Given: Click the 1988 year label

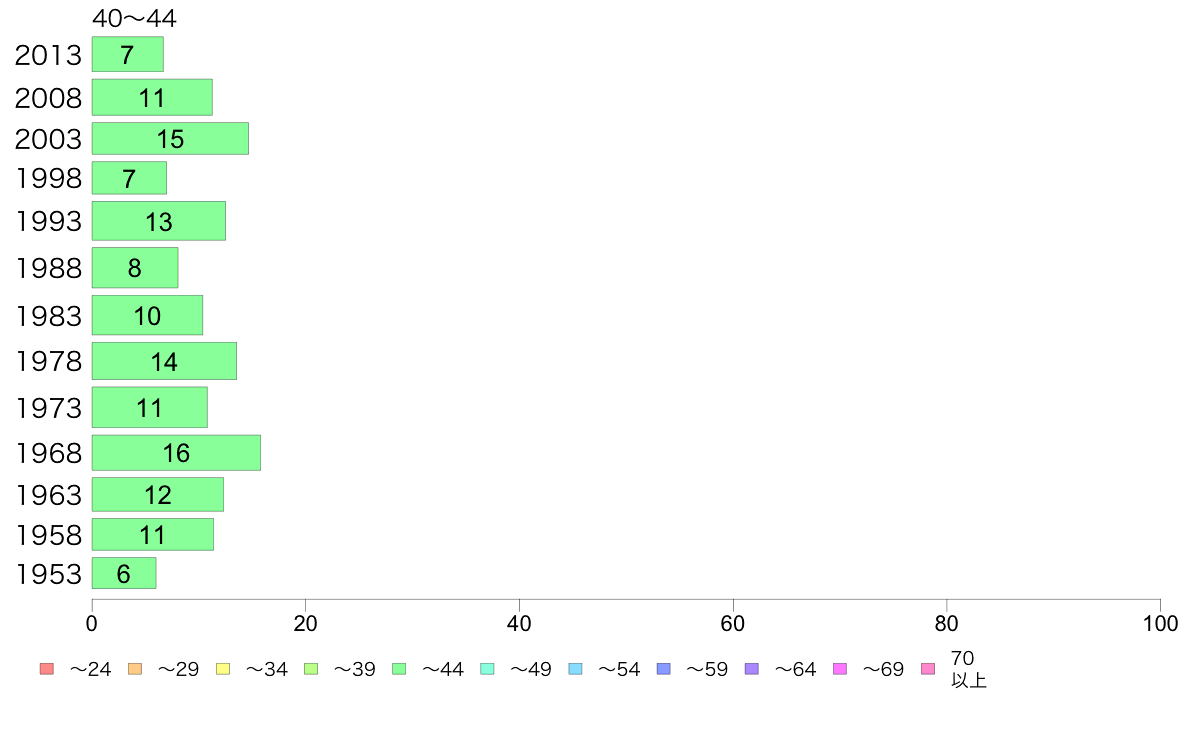Looking at the screenshot, I should 48,268.
